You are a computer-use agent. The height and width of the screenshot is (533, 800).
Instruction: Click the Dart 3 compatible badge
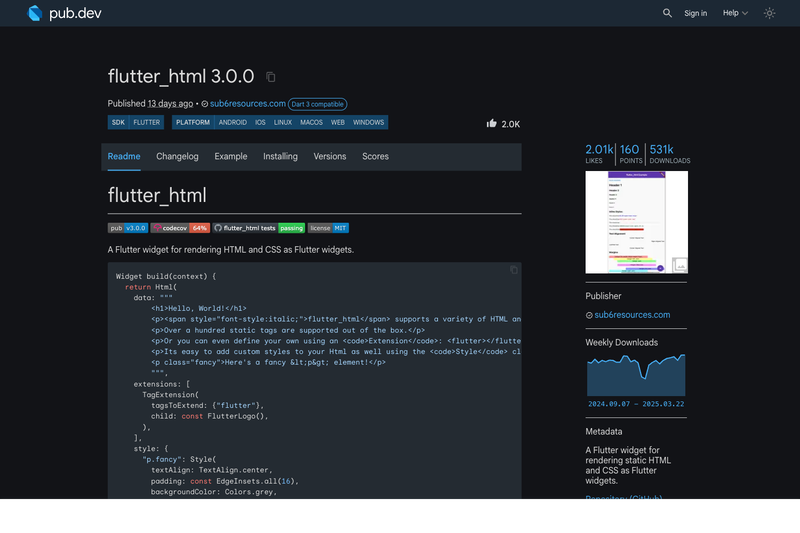317,104
